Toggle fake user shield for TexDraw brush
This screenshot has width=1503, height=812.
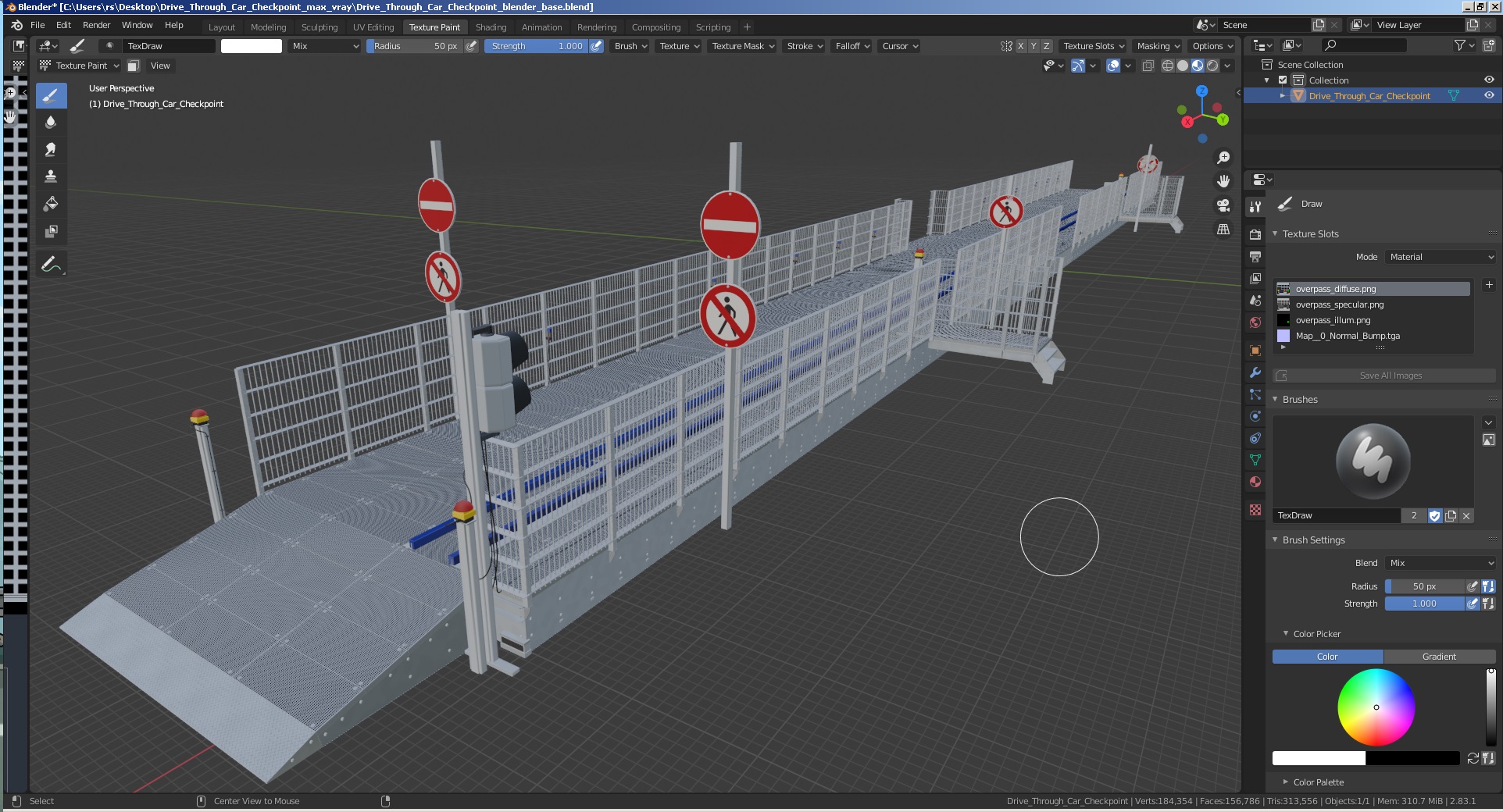(x=1434, y=515)
